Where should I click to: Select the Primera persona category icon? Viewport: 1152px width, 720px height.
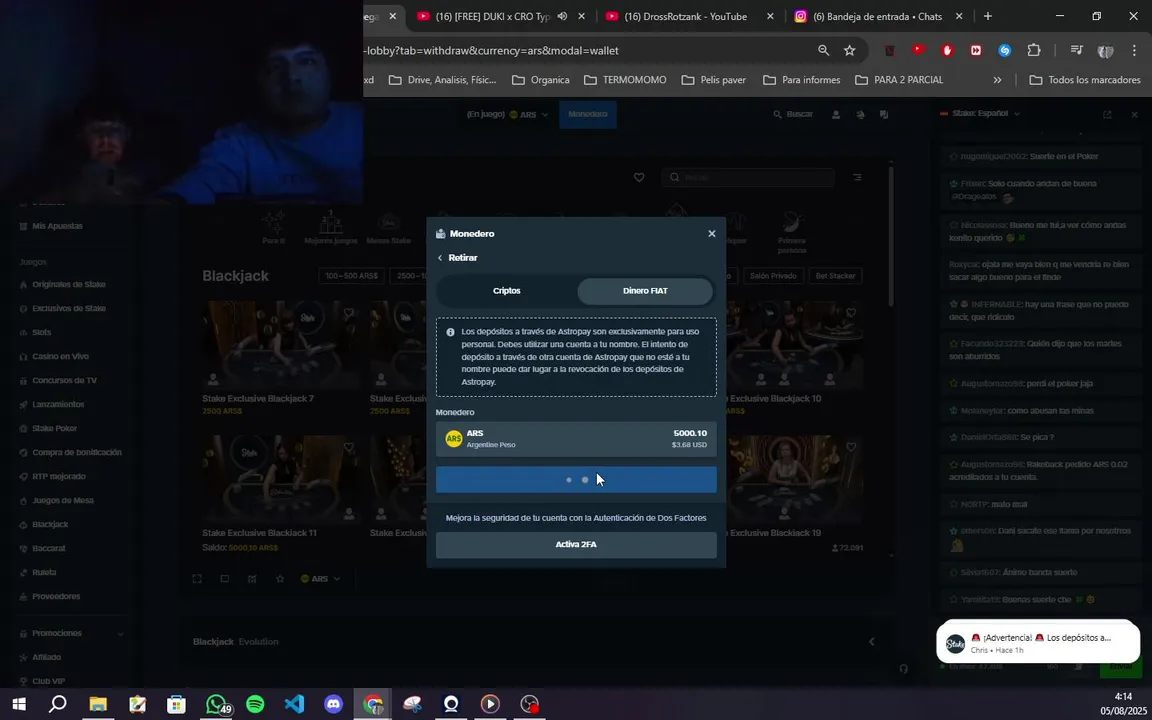click(792, 232)
